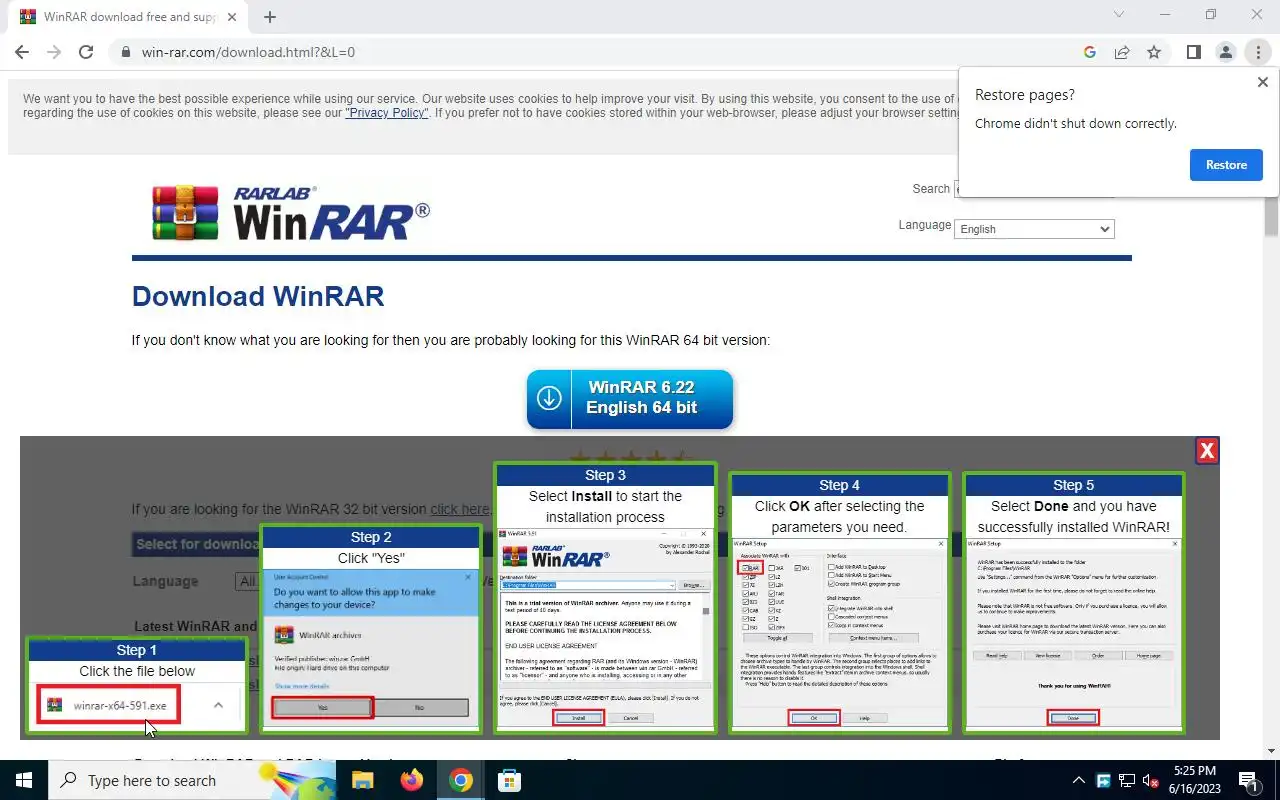Viewport: 1280px width, 800px height.
Task: Launch Firefox from the taskbar
Action: pyautogui.click(x=411, y=780)
